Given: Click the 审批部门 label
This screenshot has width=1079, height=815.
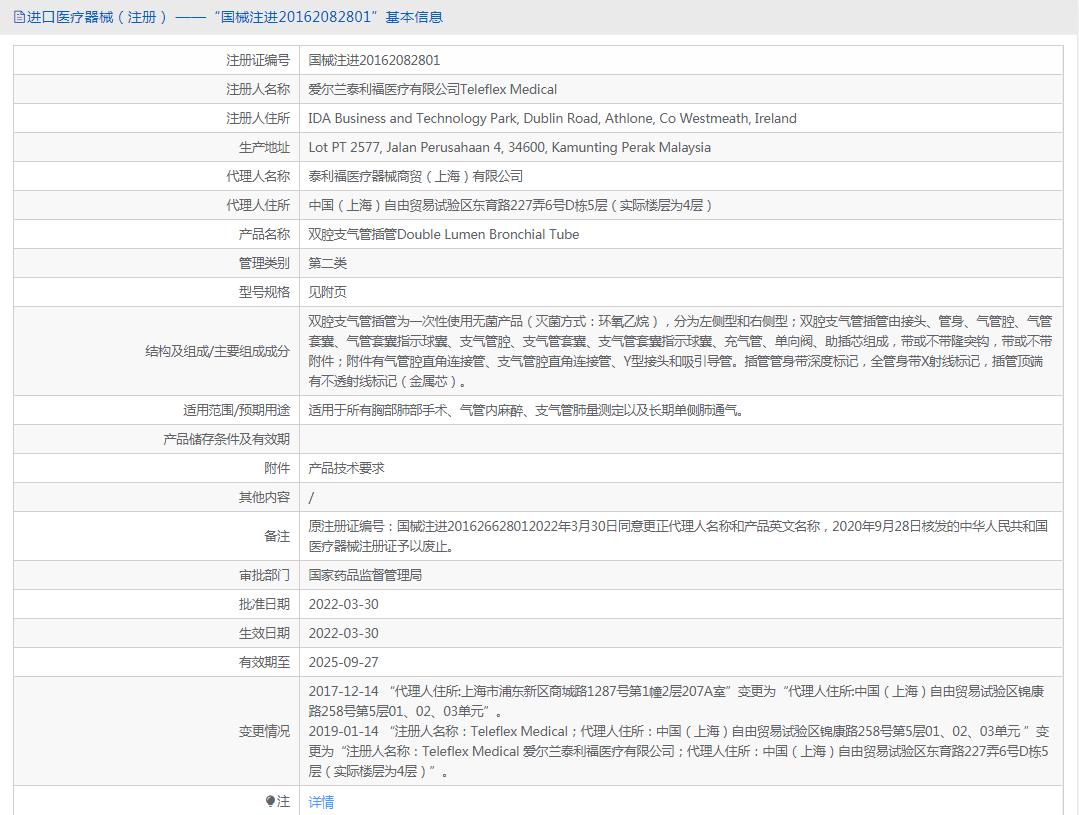Looking at the screenshot, I should coord(264,575).
